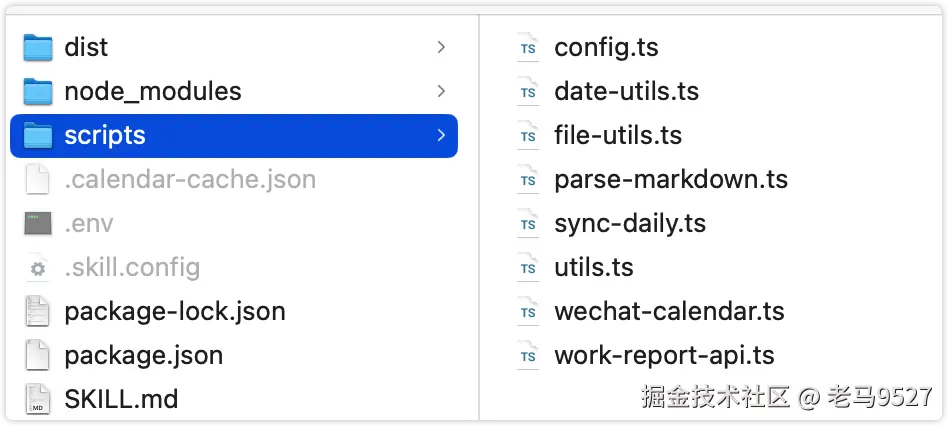Viewport: 948px width, 426px height.
Task: Click the node_modules folder icon
Action: coord(38,91)
